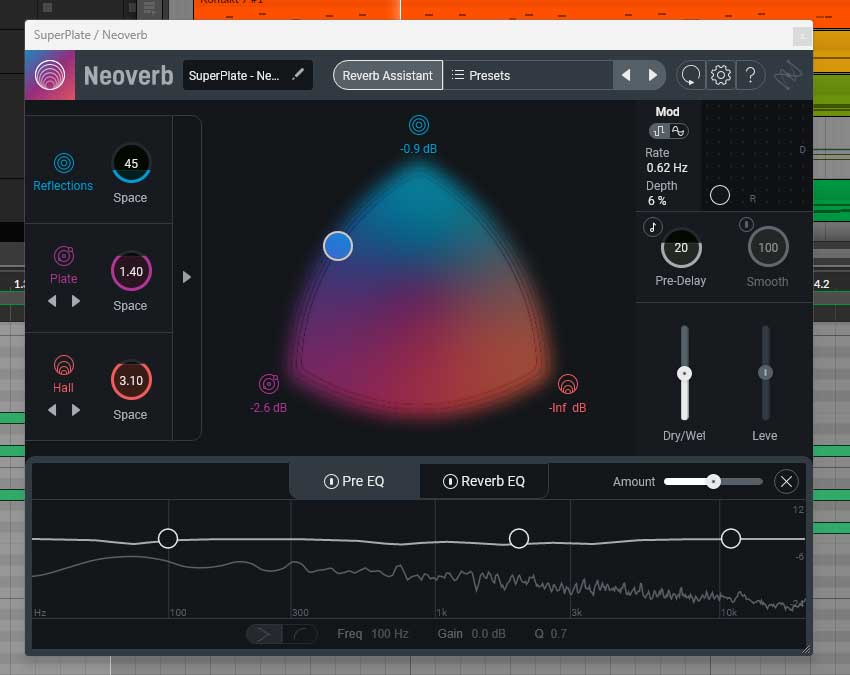Open Reverb Assistant
Screen dimensions: 850x675
tap(388, 75)
